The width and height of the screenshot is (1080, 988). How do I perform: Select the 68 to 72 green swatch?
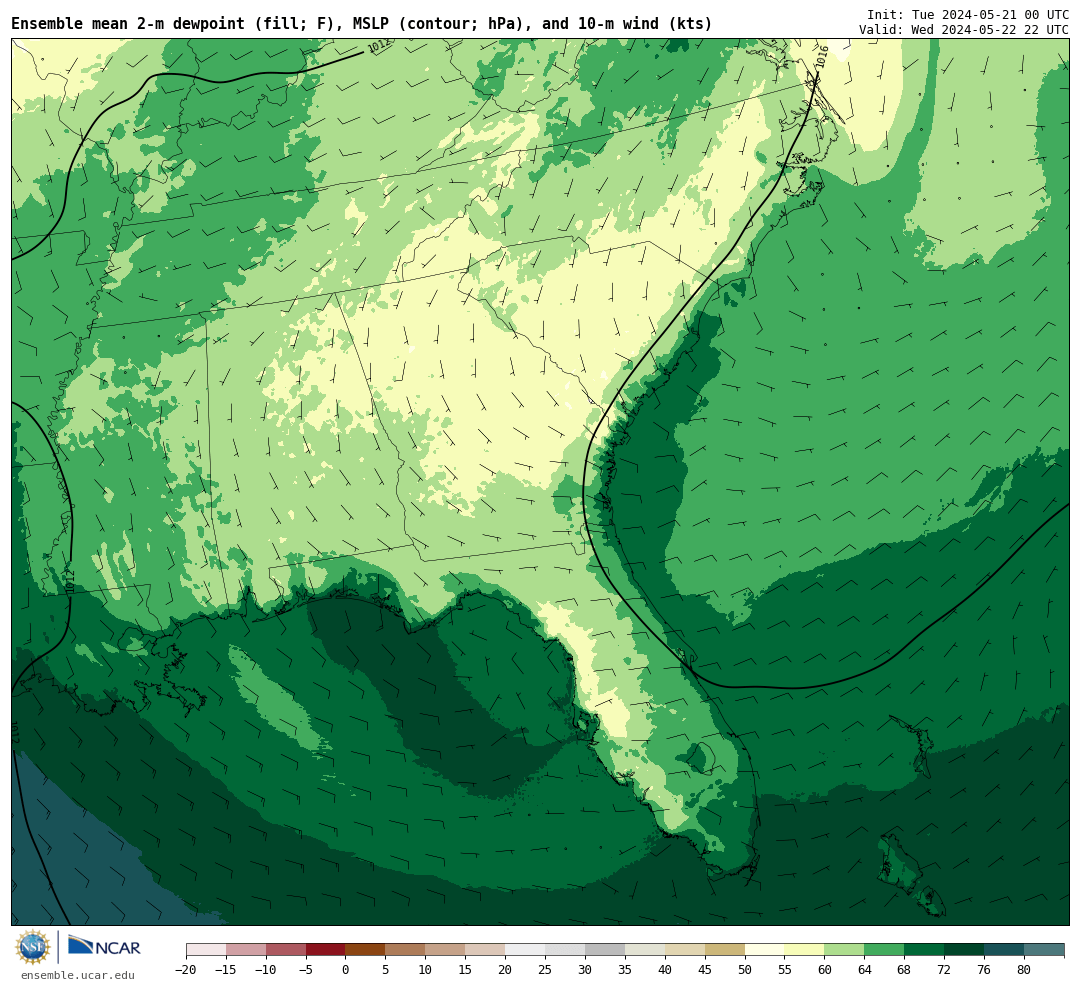tap(925, 949)
